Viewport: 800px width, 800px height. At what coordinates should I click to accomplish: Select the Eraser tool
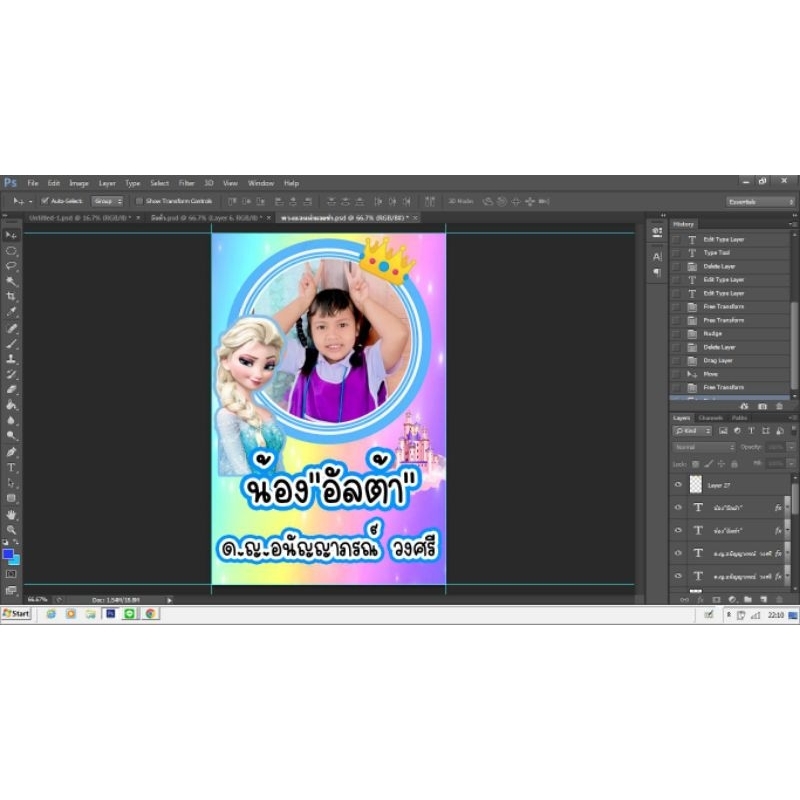11,389
